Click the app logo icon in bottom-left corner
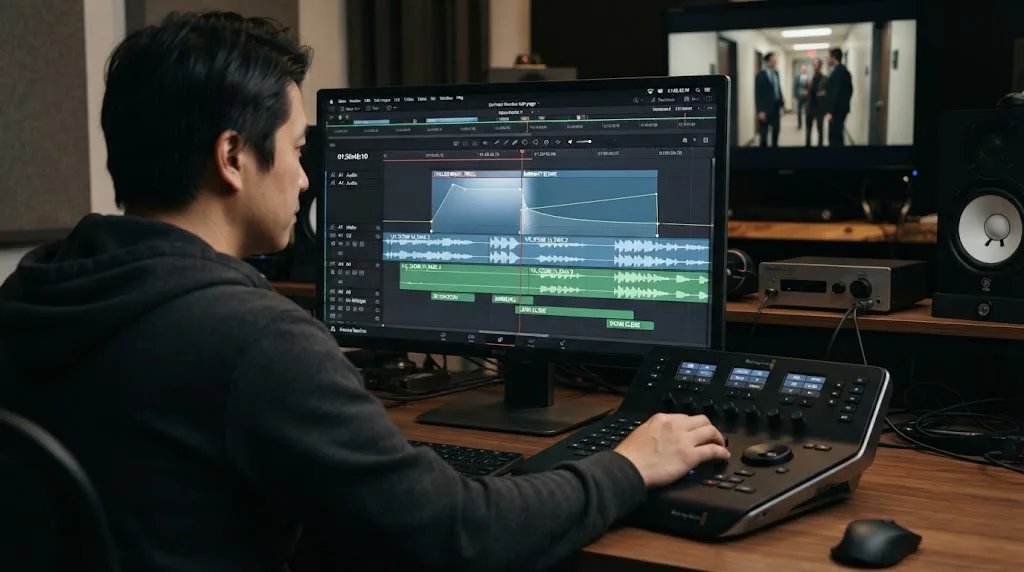 point(333,330)
